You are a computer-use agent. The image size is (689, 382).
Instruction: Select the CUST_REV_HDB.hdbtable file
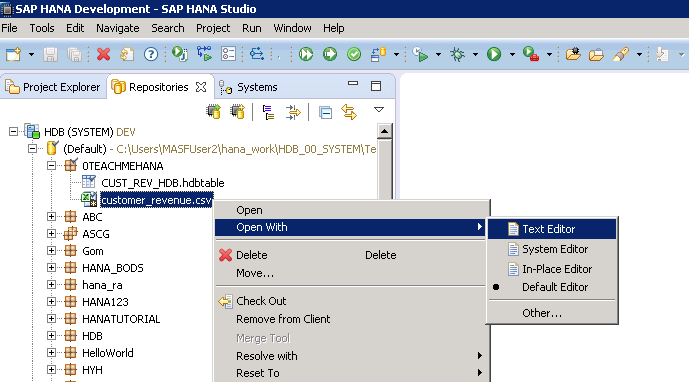(163, 183)
